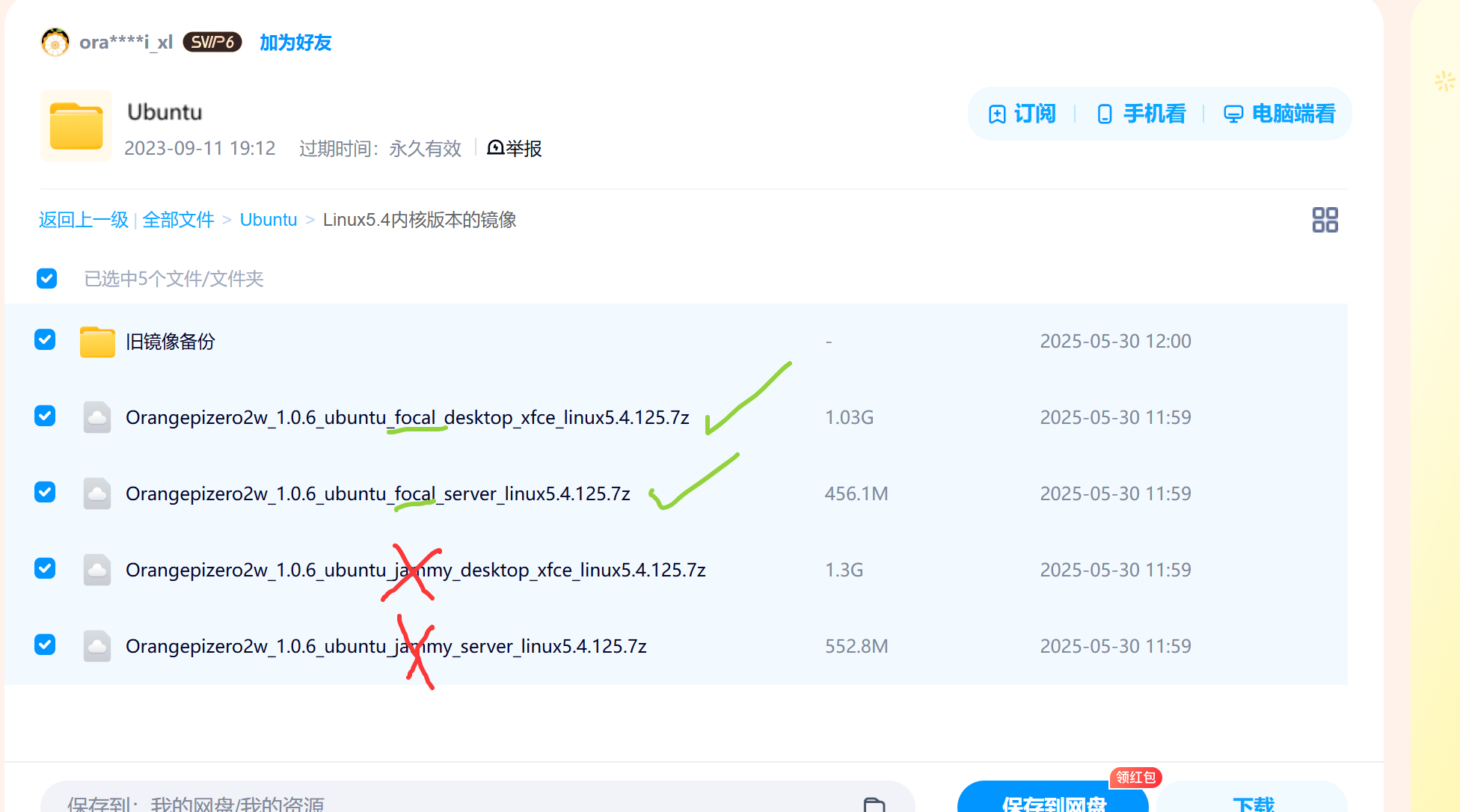Uncheck focal_desktop_xfce file checkbox
1460x812 pixels.
tap(45, 416)
